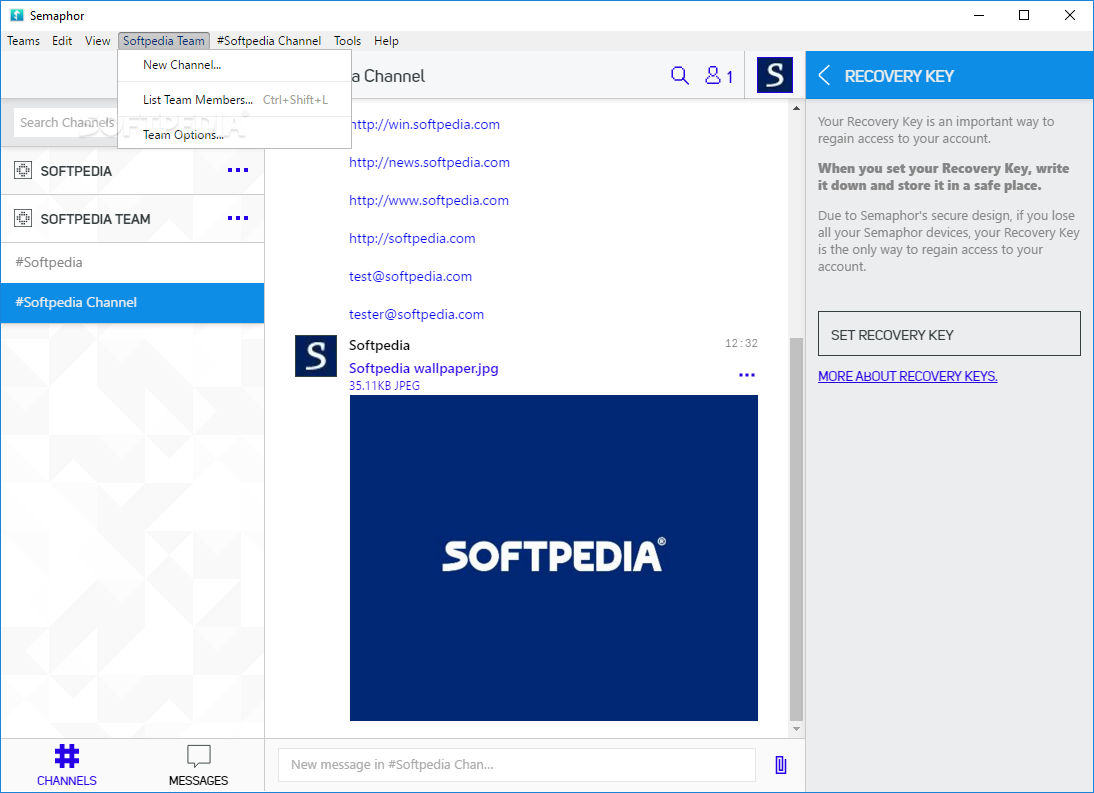1094x793 pixels.
Task: Click scrollbar down arrow in chat
Action: pyautogui.click(x=796, y=729)
